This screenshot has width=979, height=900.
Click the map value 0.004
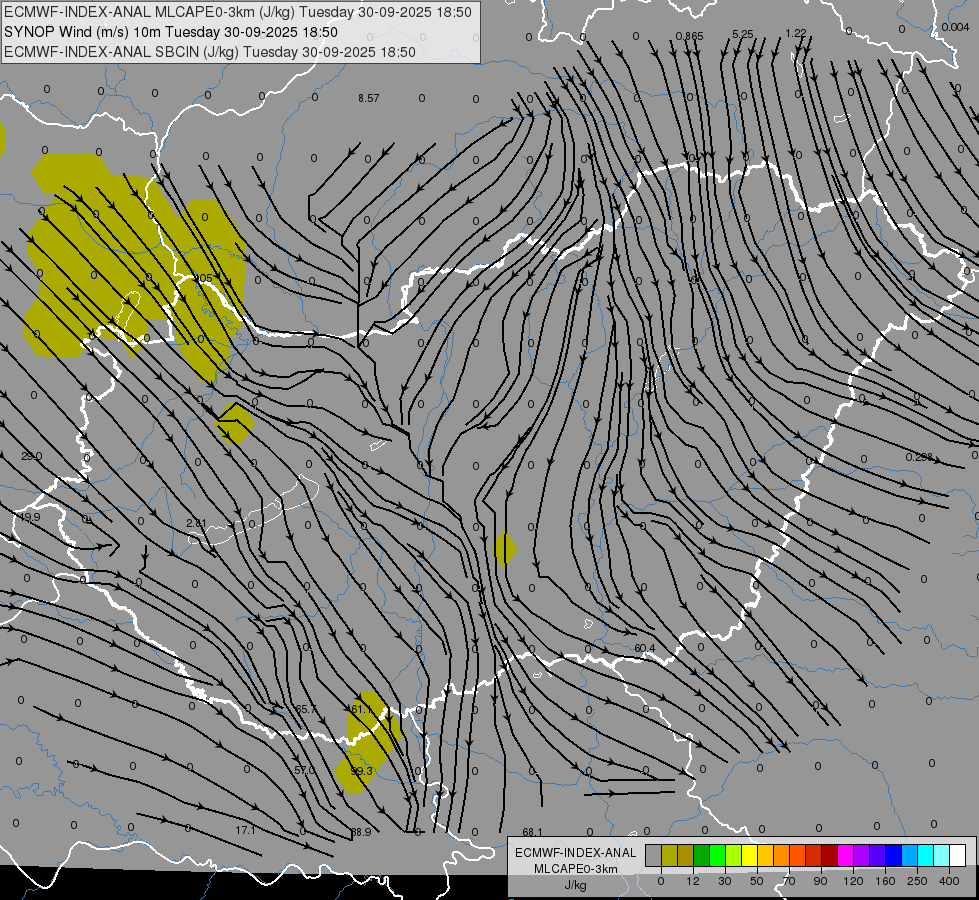click(955, 27)
